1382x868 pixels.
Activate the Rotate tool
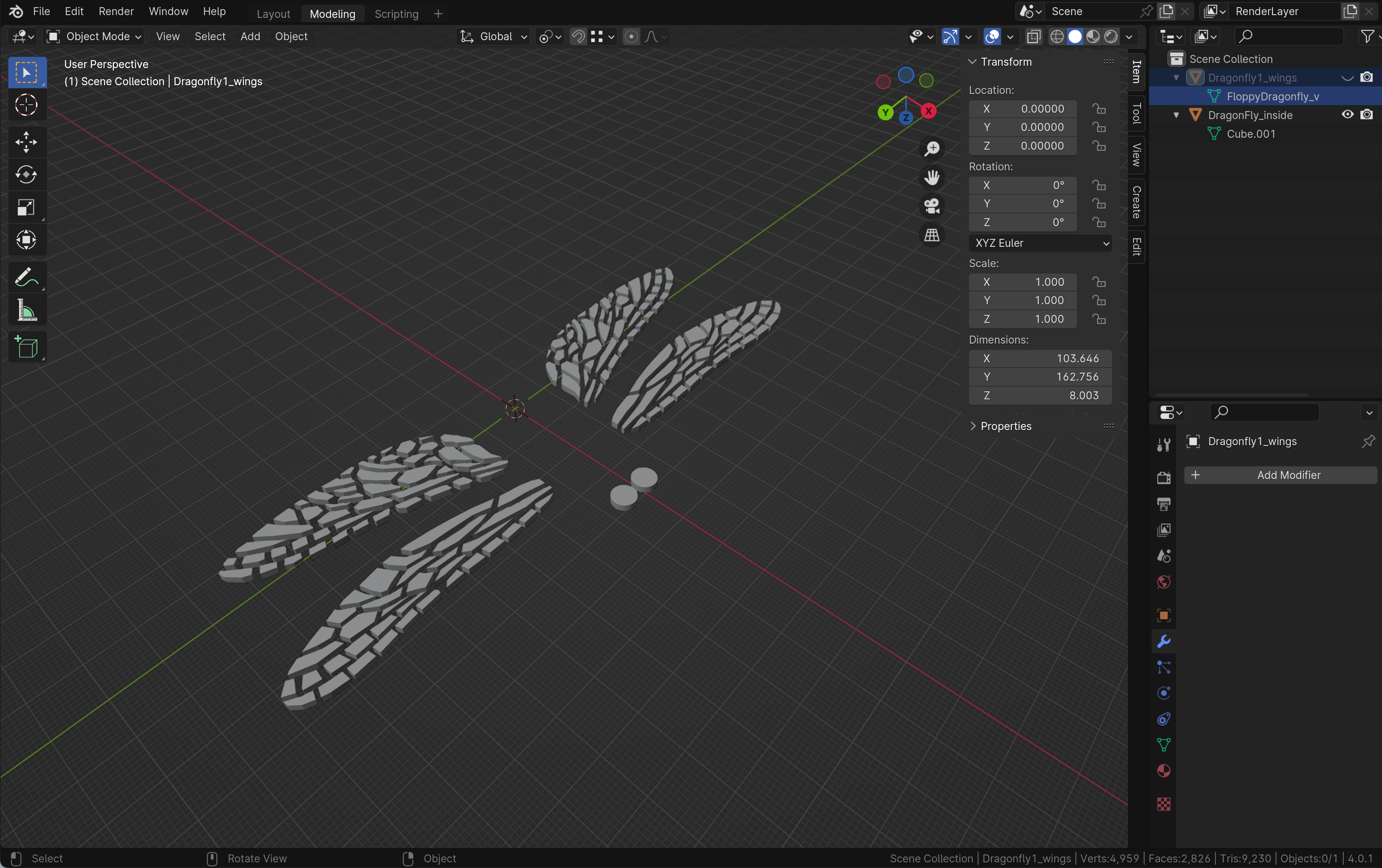point(26,174)
